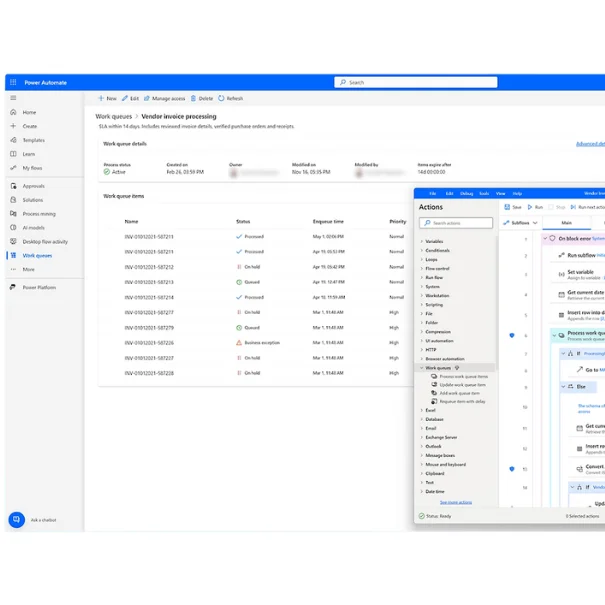The height and width of the screenshot is (605, 605).
Task: Click Process work queue items action icon
Action: 434,376
